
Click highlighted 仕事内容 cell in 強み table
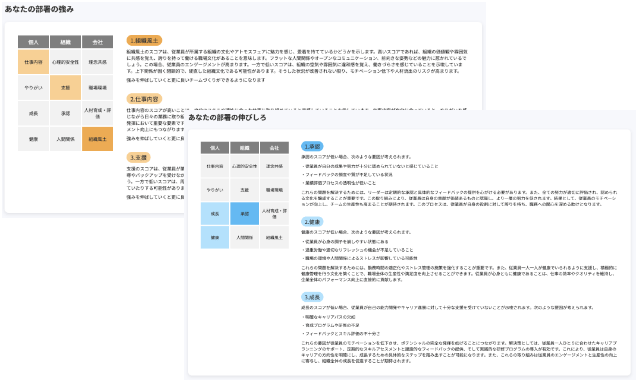pos(33,62)
